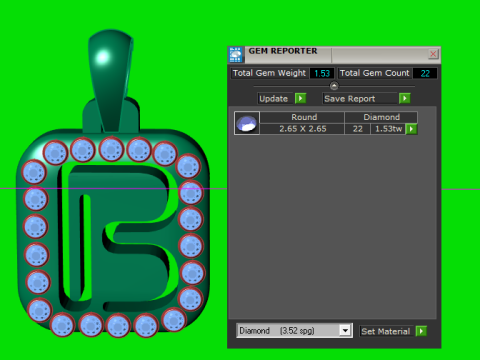Click the Round shape cell

[302, 117]
